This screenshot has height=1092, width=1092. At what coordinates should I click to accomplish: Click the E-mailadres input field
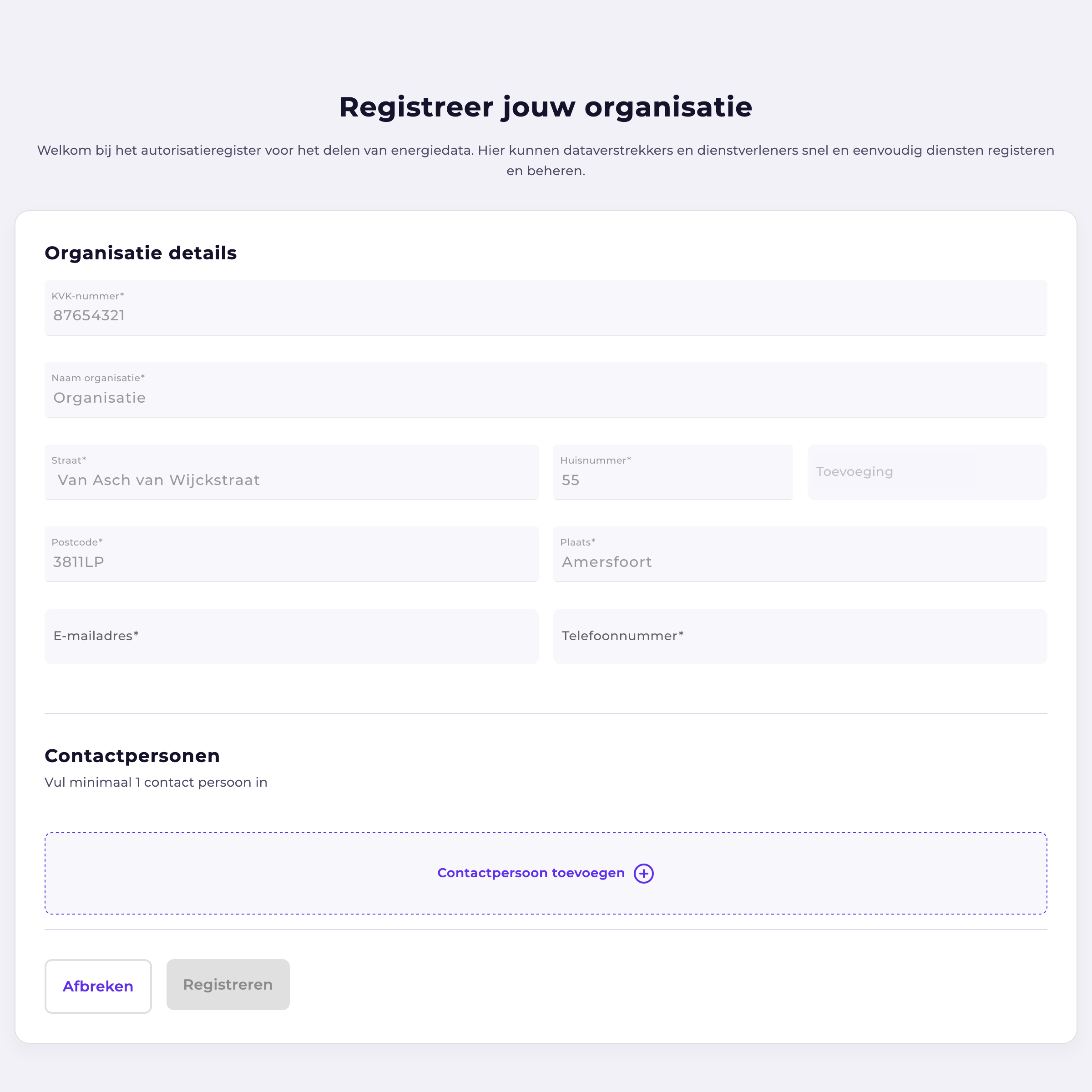(291, 637)
